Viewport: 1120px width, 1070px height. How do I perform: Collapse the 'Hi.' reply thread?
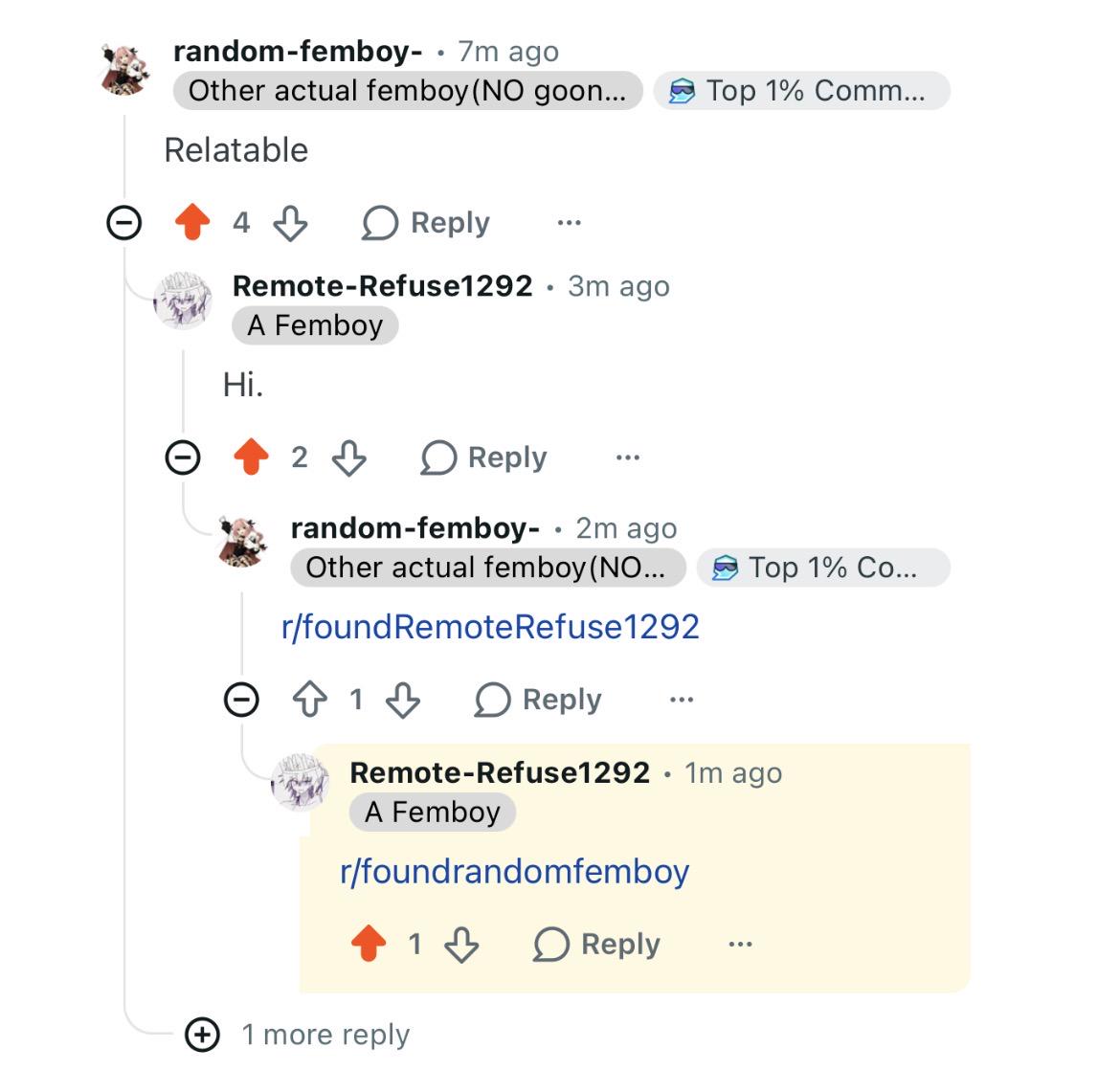point(183,457)
